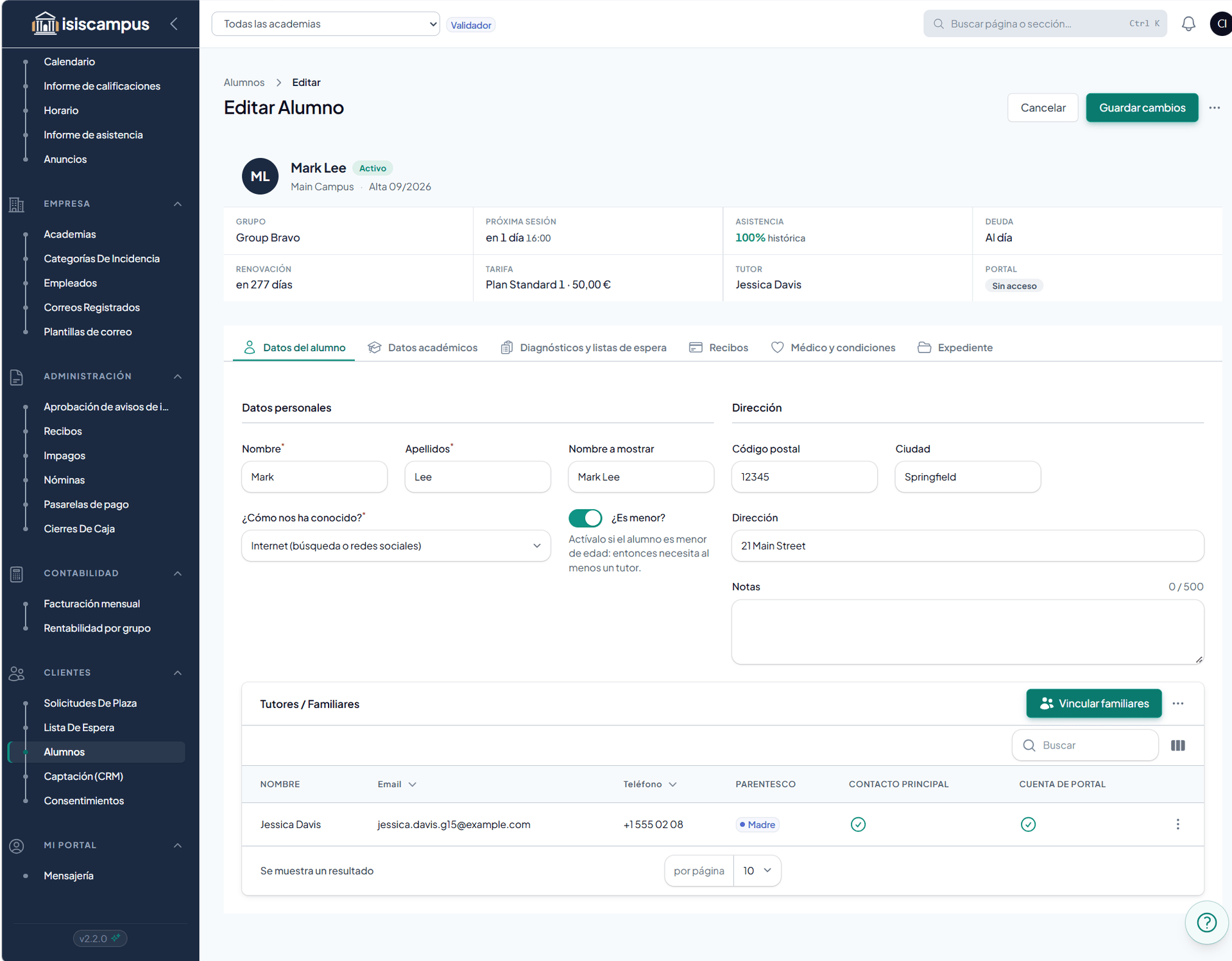Viewport: 1232px width, 961px height.
Task: Open the notifications bell
Action: (1188, 24)
